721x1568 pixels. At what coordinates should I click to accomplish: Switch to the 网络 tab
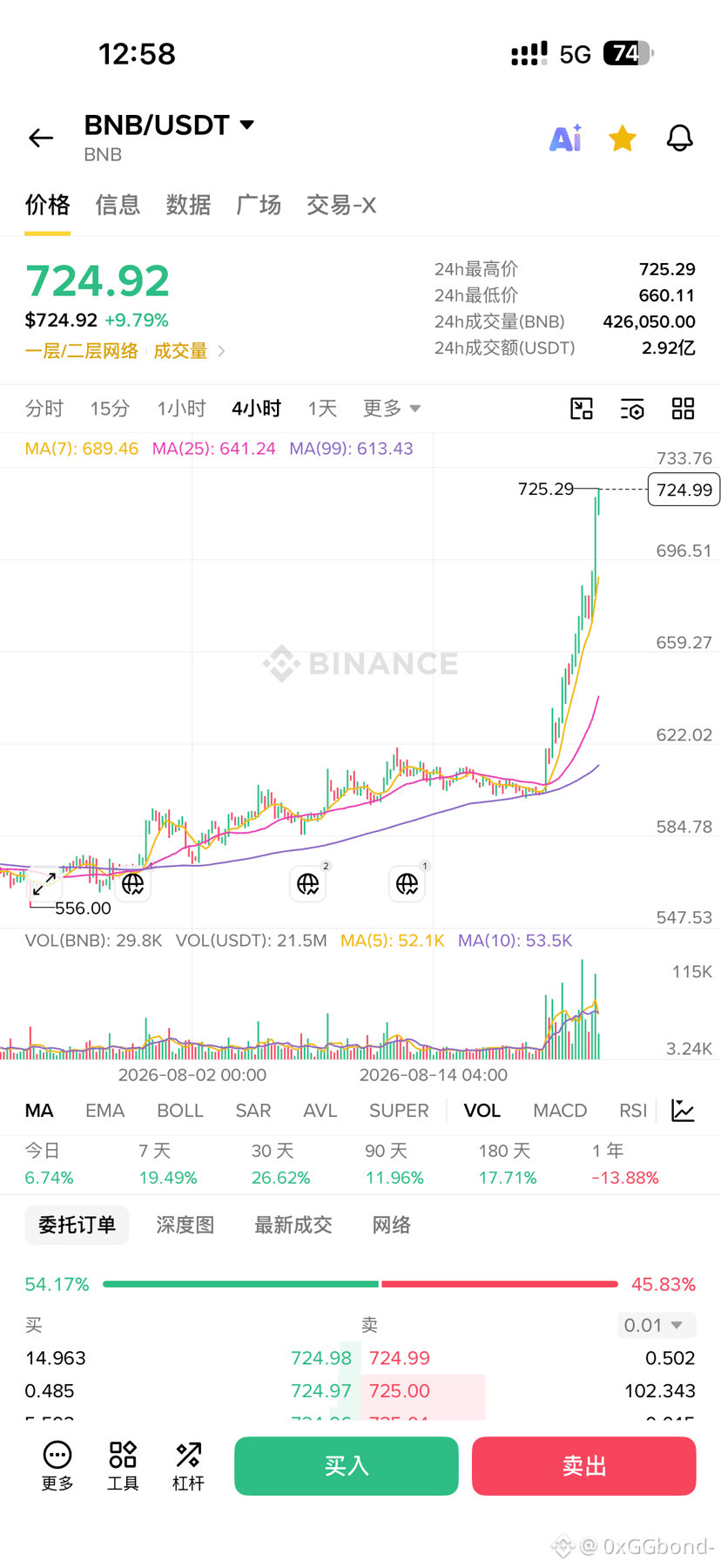(x=392, y=1225)
